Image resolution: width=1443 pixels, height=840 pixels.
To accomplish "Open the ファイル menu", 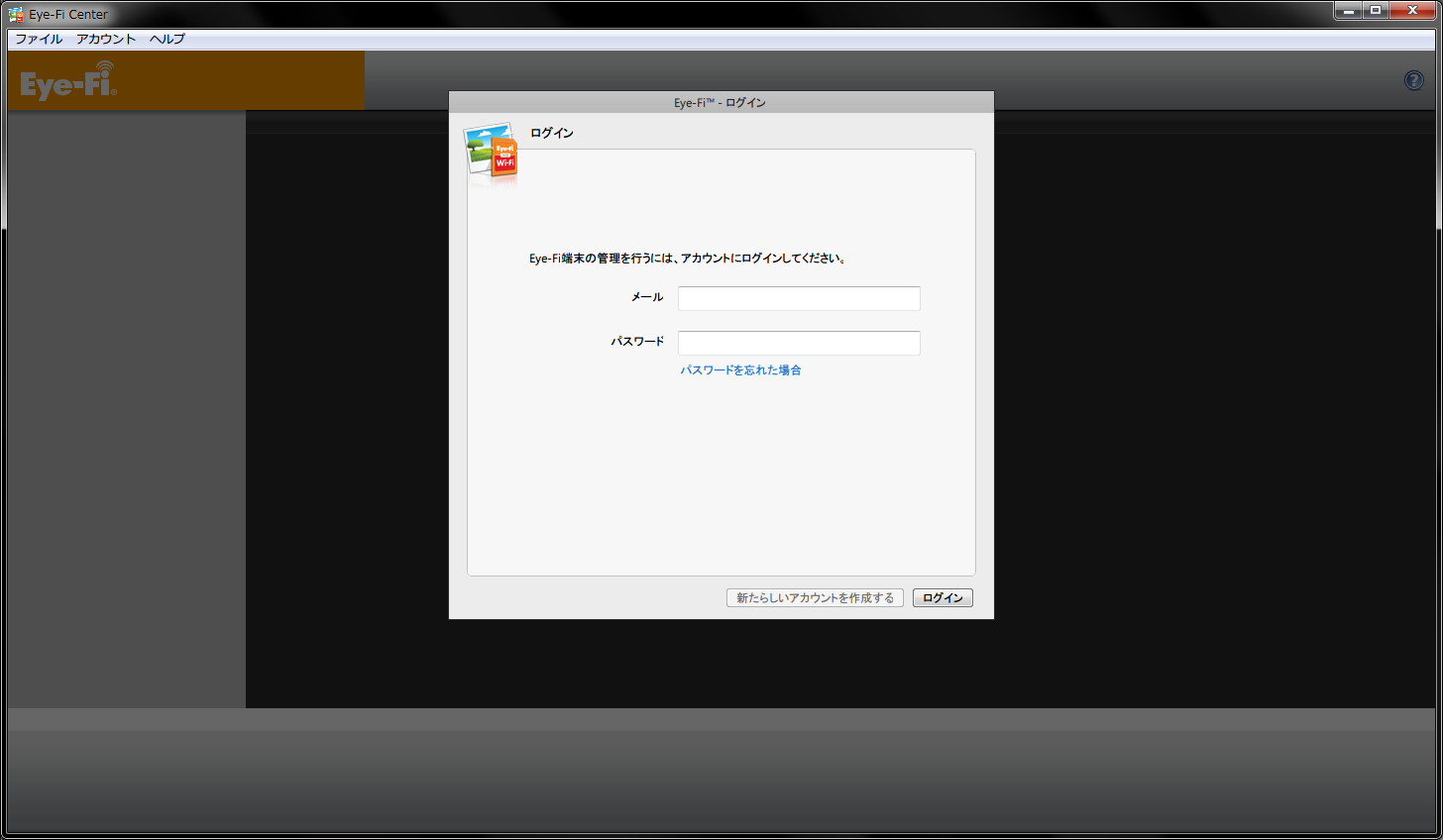I will coord(39,39).
